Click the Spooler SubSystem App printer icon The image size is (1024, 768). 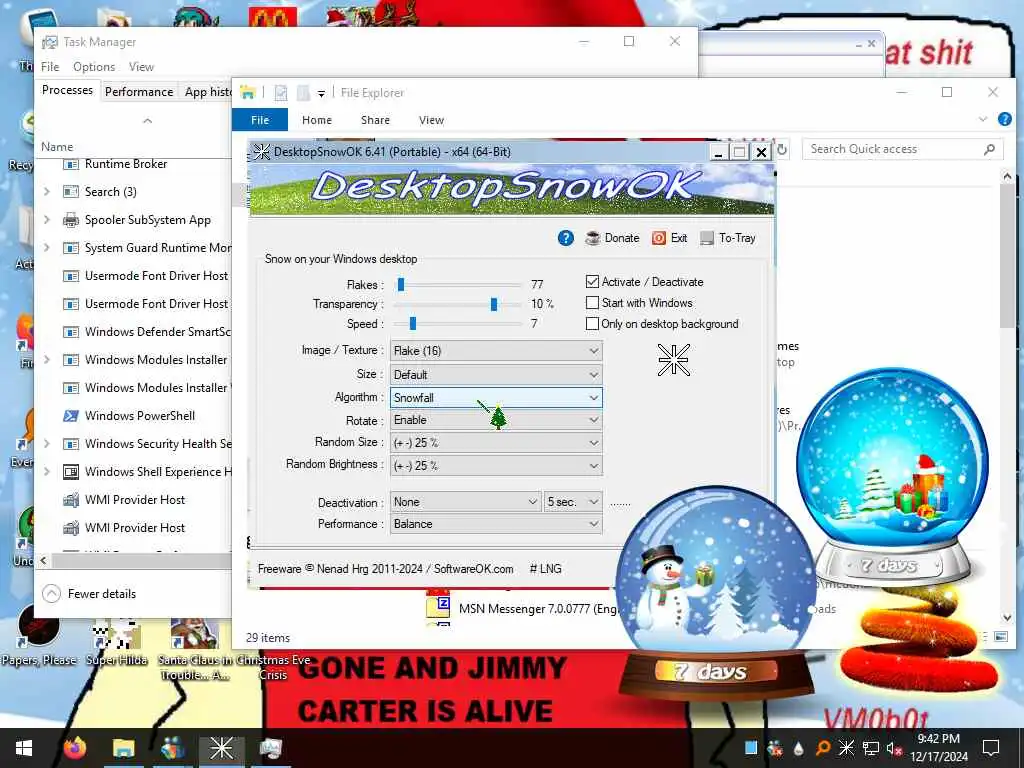coord(71,220)
